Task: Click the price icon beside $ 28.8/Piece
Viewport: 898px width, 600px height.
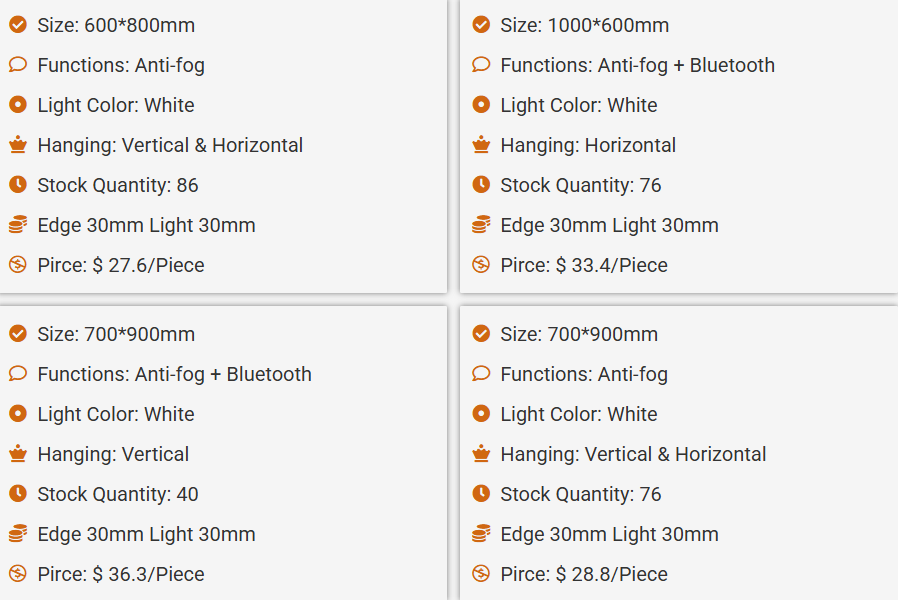Action: [481, 574]
